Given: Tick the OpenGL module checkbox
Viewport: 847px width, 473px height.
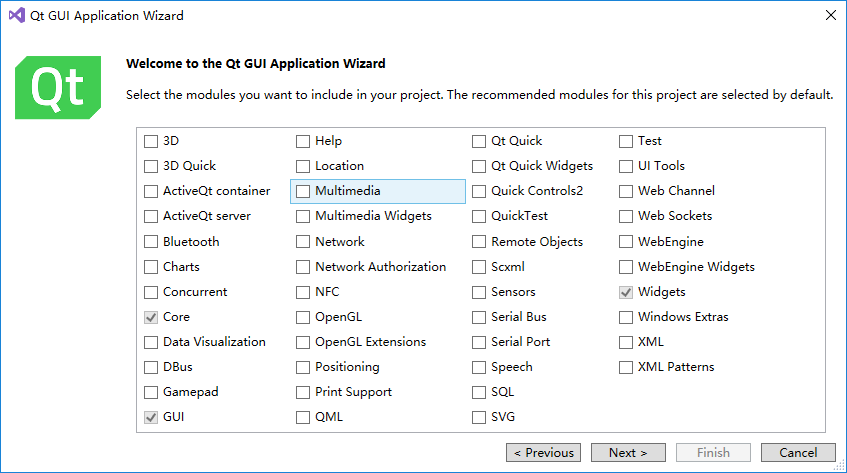Looking at the screenshot, I should click(x=303, y=317).
